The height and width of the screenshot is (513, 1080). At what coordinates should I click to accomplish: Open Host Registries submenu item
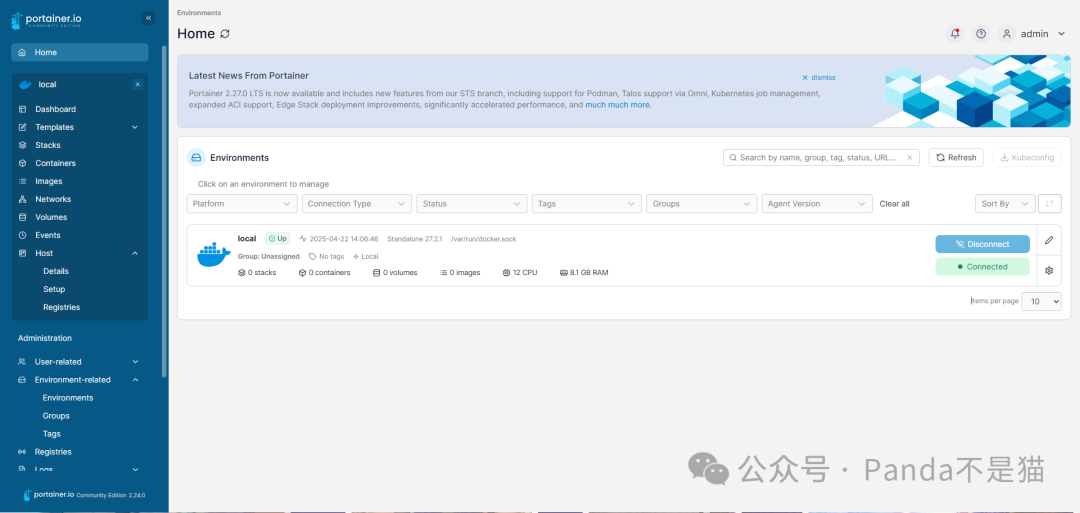(61, 307)
